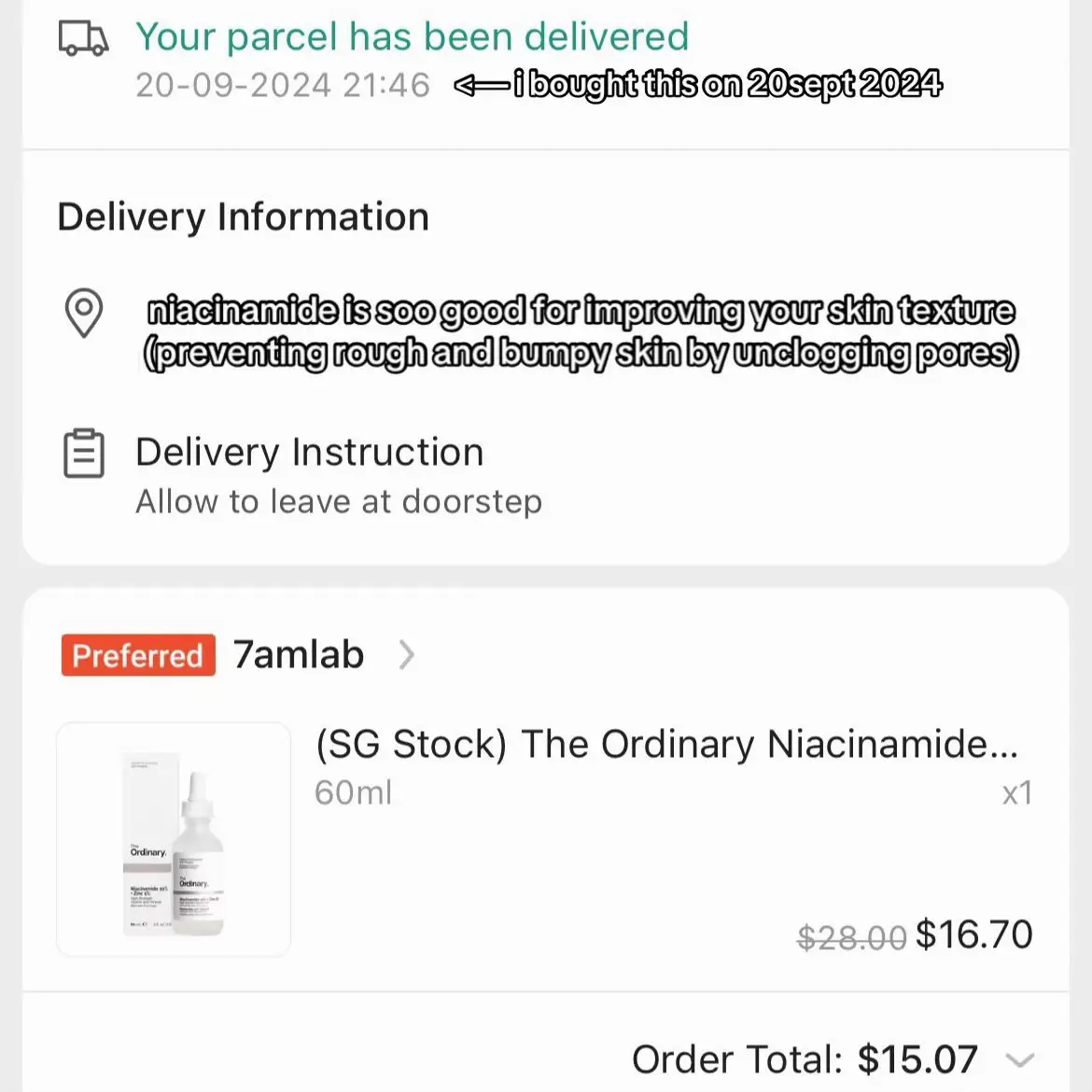This screenshot has height=1092, width=1092.
Task: Tap the struck-through $28.00 original price
Action: [x=852, y=937]
